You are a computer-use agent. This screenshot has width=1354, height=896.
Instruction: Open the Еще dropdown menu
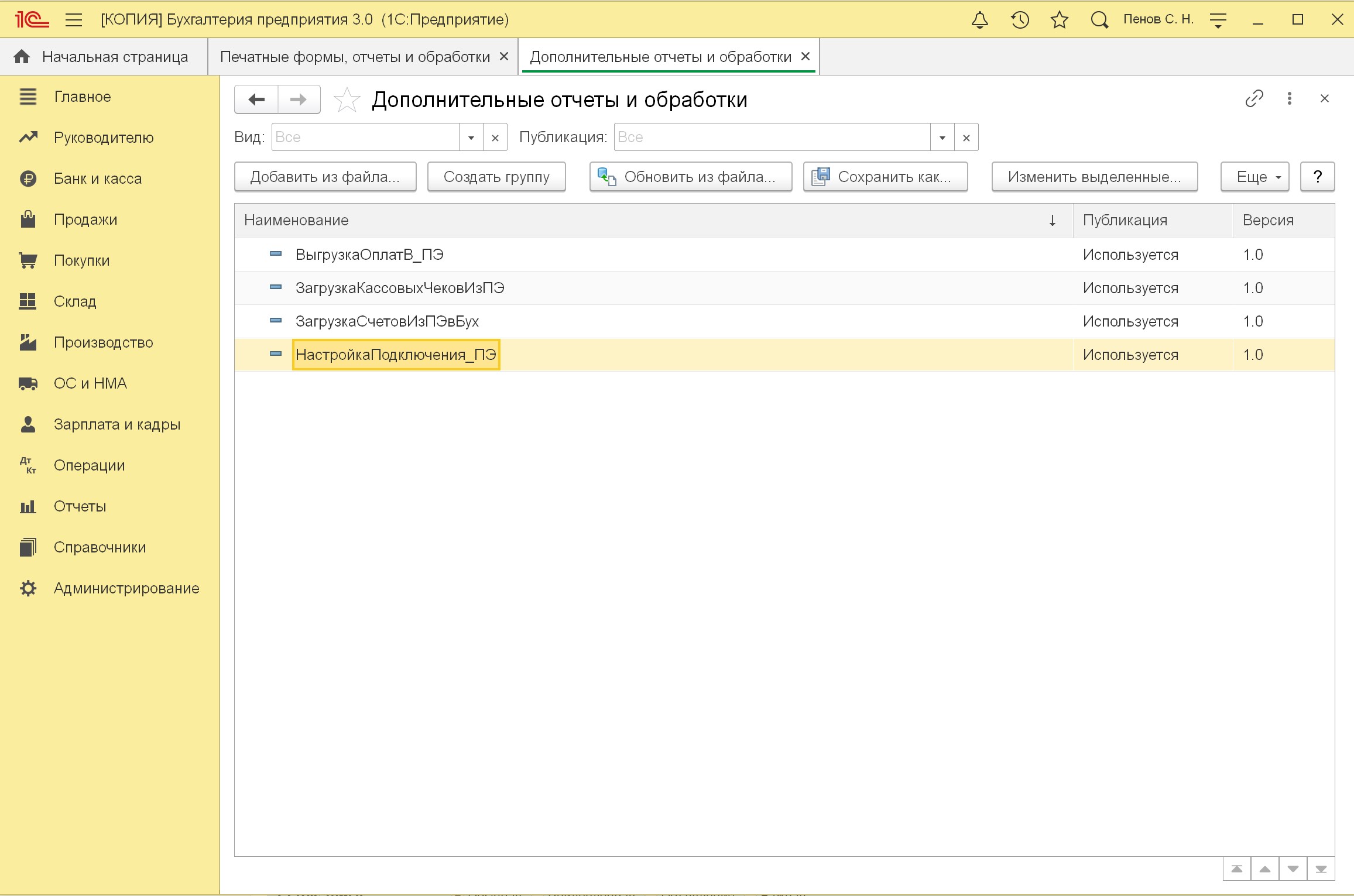(1255, 177)
